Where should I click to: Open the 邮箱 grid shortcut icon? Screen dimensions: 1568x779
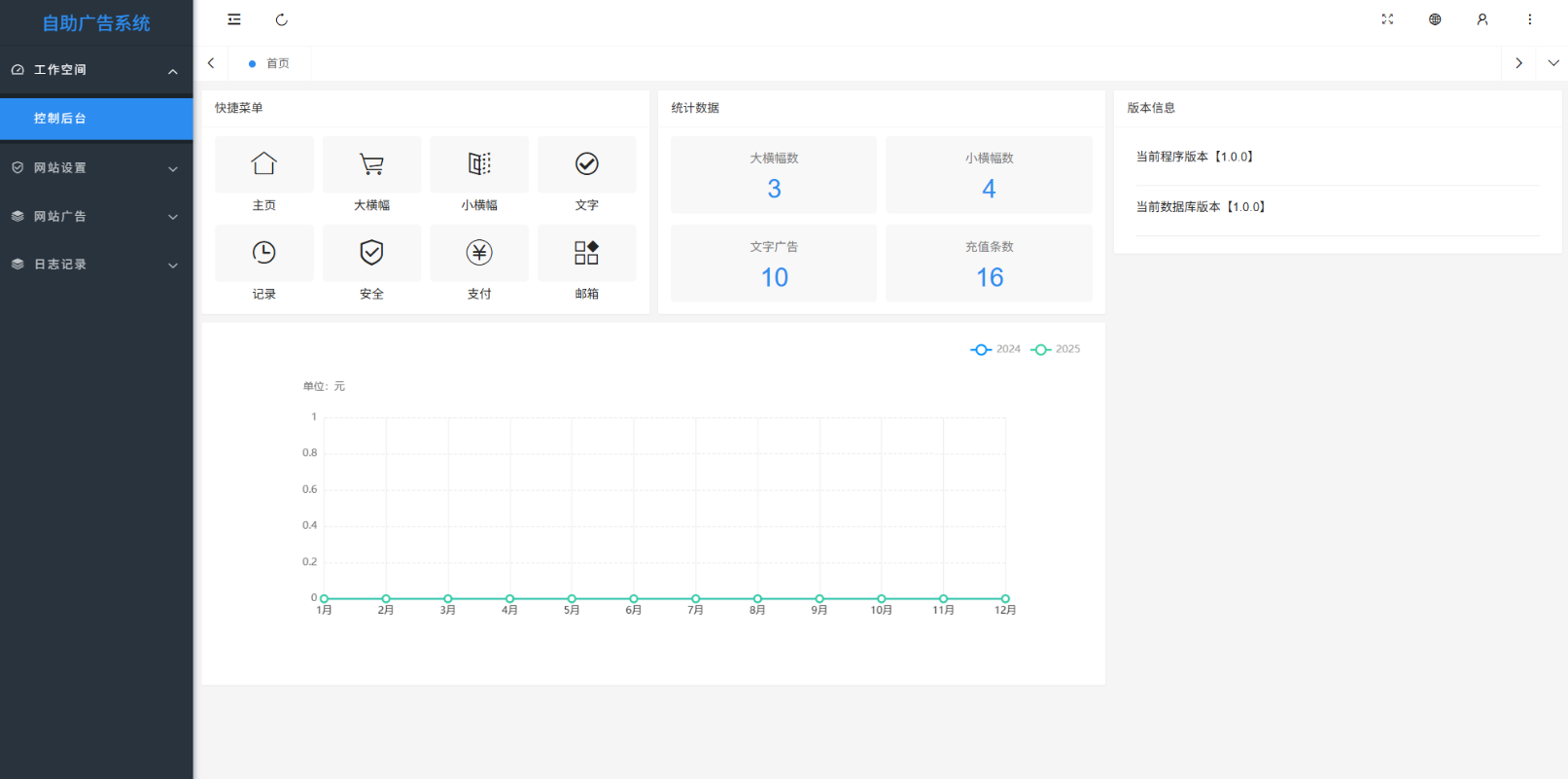click(586, 253)
